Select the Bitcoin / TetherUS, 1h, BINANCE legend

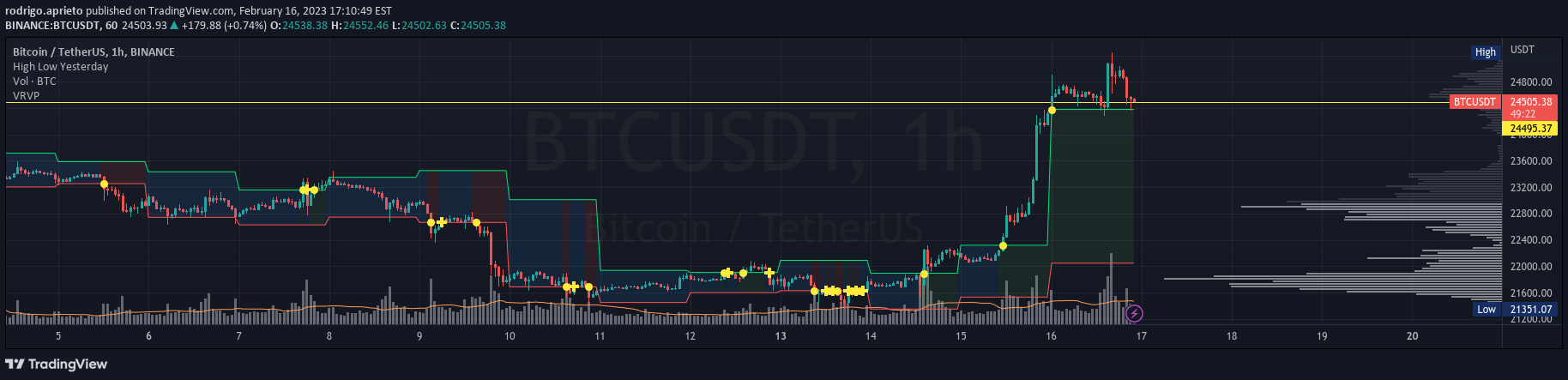[x=93, y=52]
